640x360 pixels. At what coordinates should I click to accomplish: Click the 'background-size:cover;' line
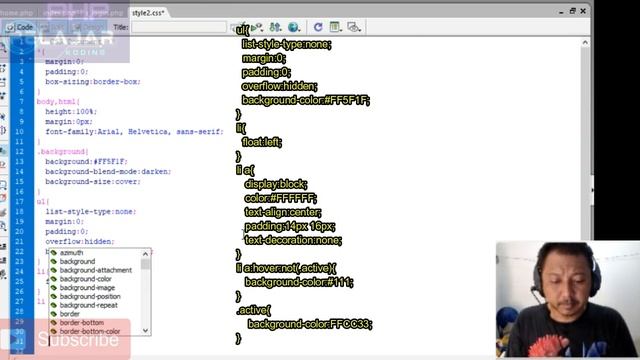(93, 182)
